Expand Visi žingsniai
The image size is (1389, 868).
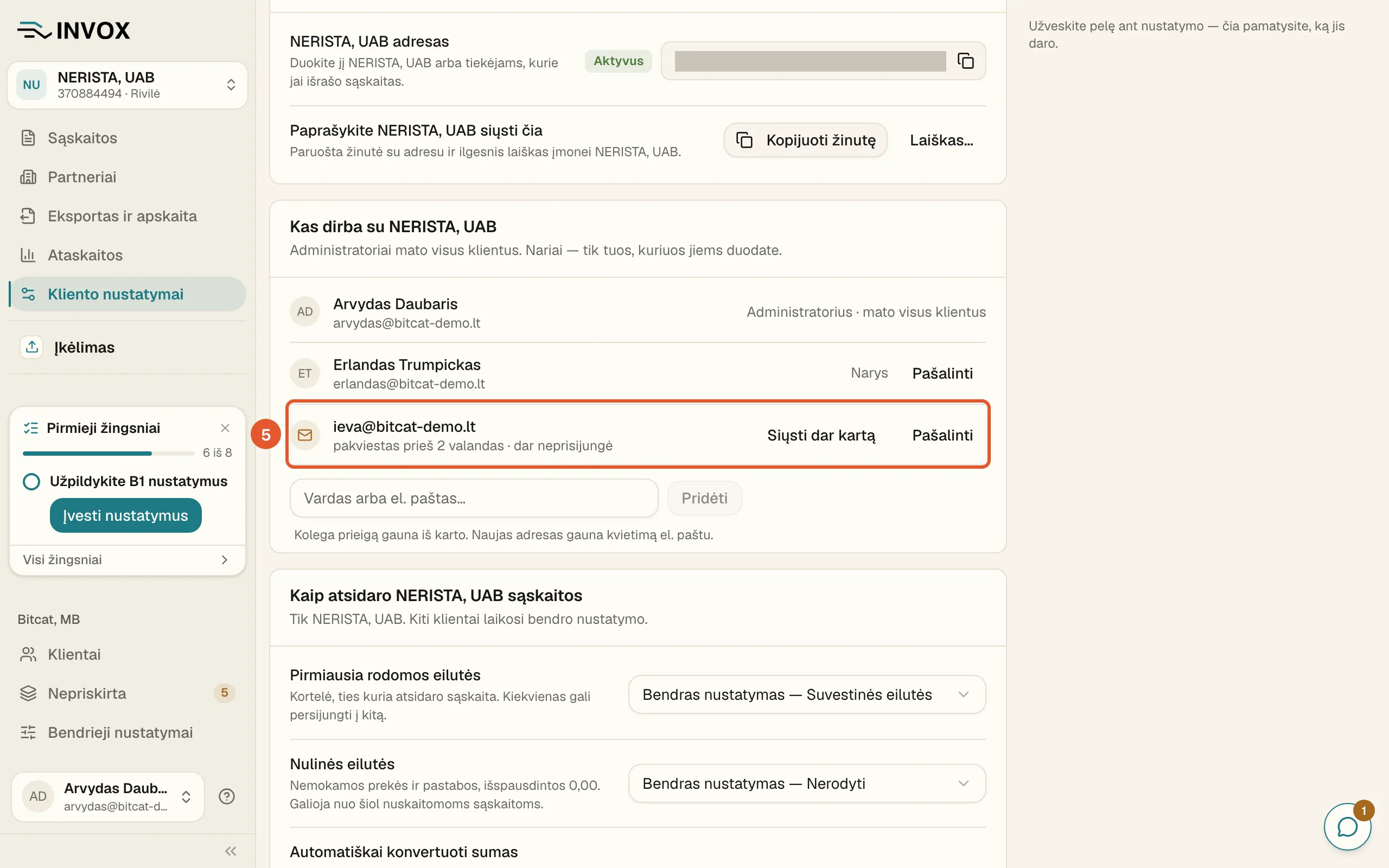tap(128, 560)
